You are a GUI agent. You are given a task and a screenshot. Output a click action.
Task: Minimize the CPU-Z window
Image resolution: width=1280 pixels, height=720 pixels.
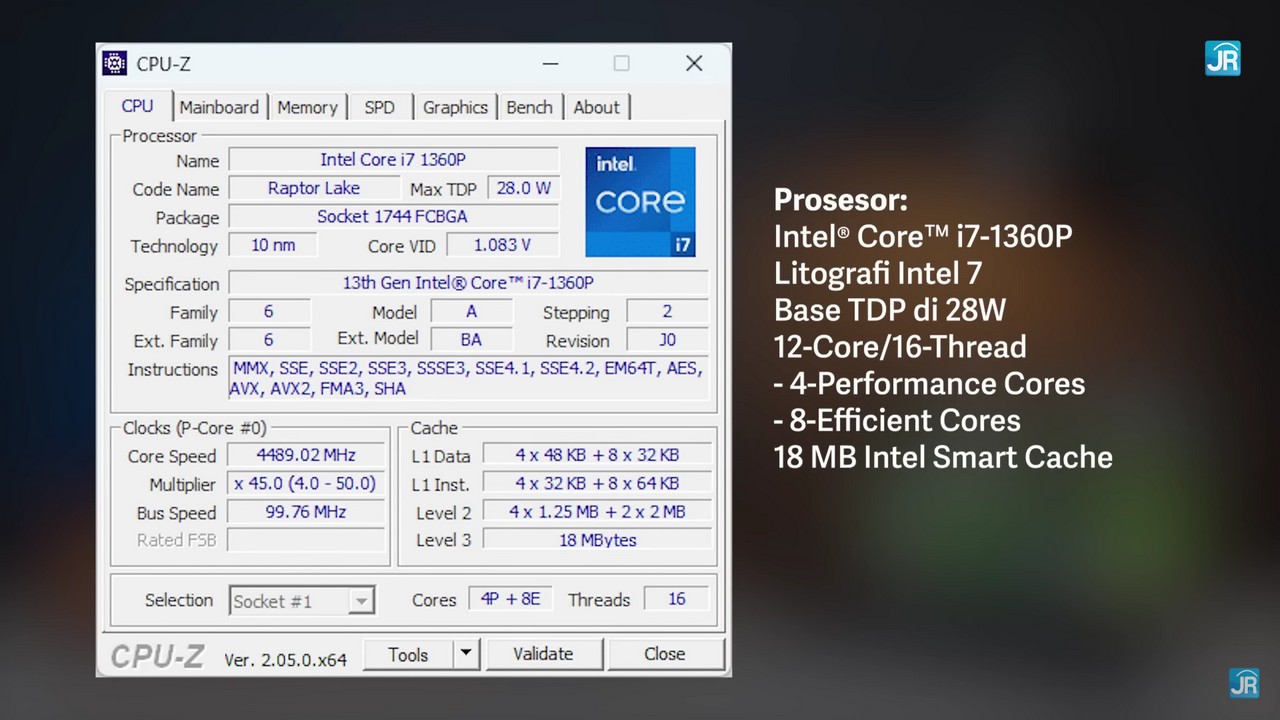click(x=550, y=64)
